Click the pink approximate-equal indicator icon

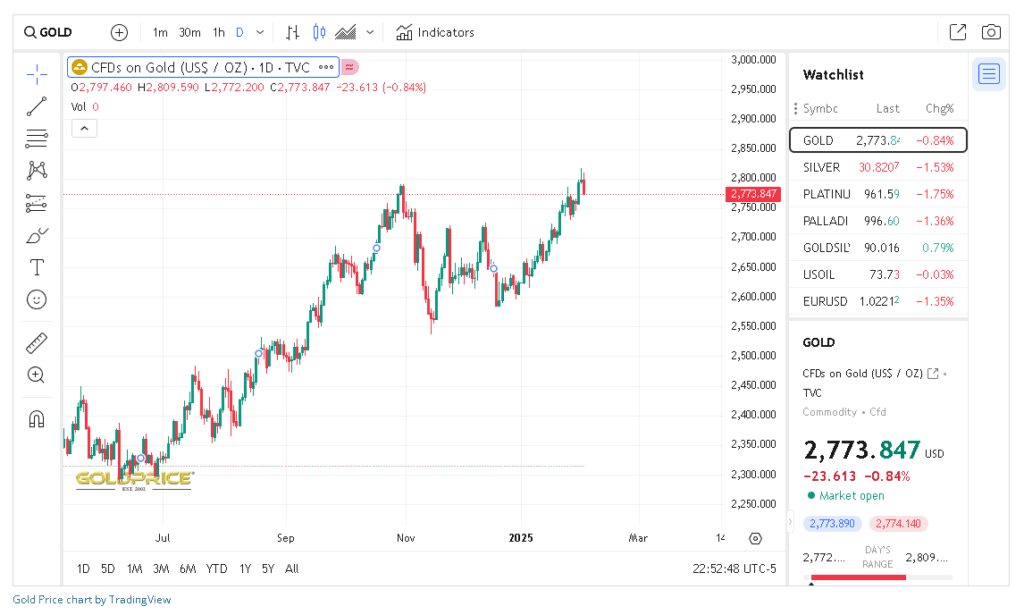350,67
